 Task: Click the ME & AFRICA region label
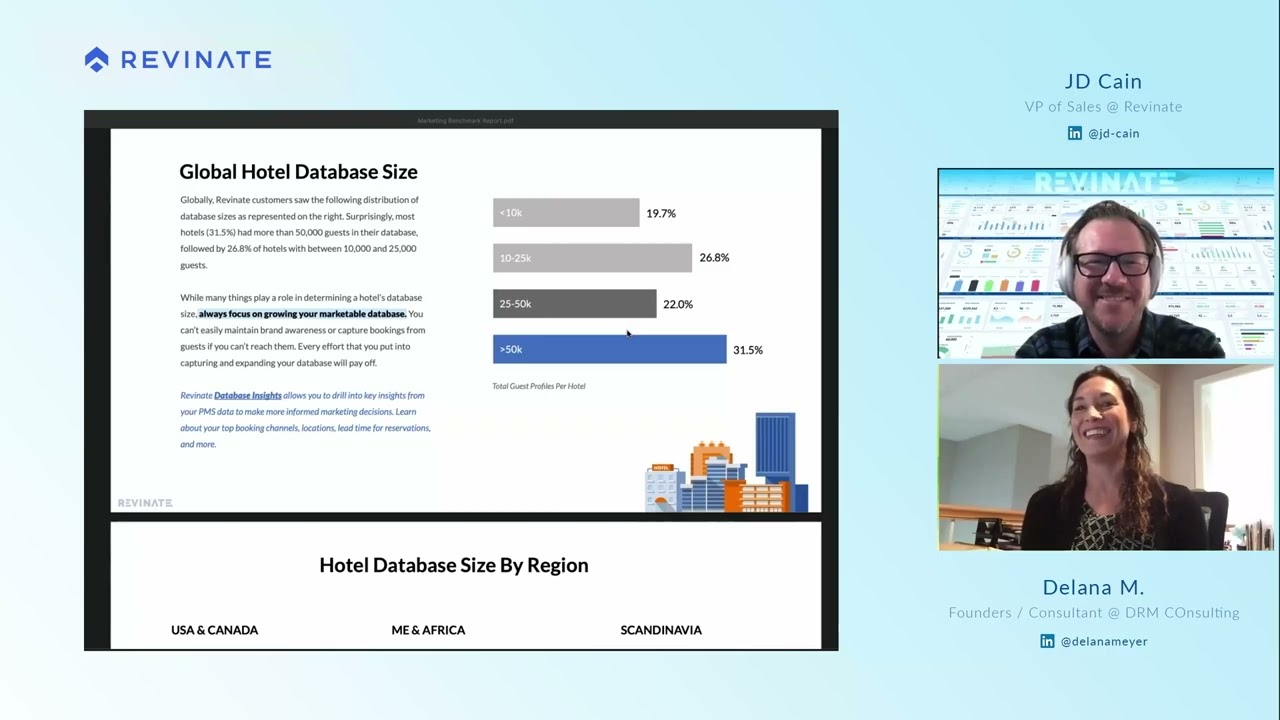428,630
